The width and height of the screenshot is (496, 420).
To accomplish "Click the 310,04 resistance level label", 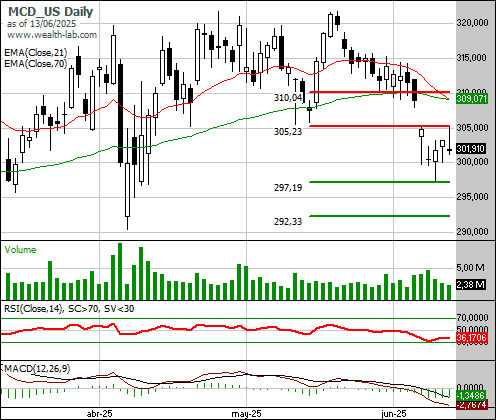I will coord(288,98).
